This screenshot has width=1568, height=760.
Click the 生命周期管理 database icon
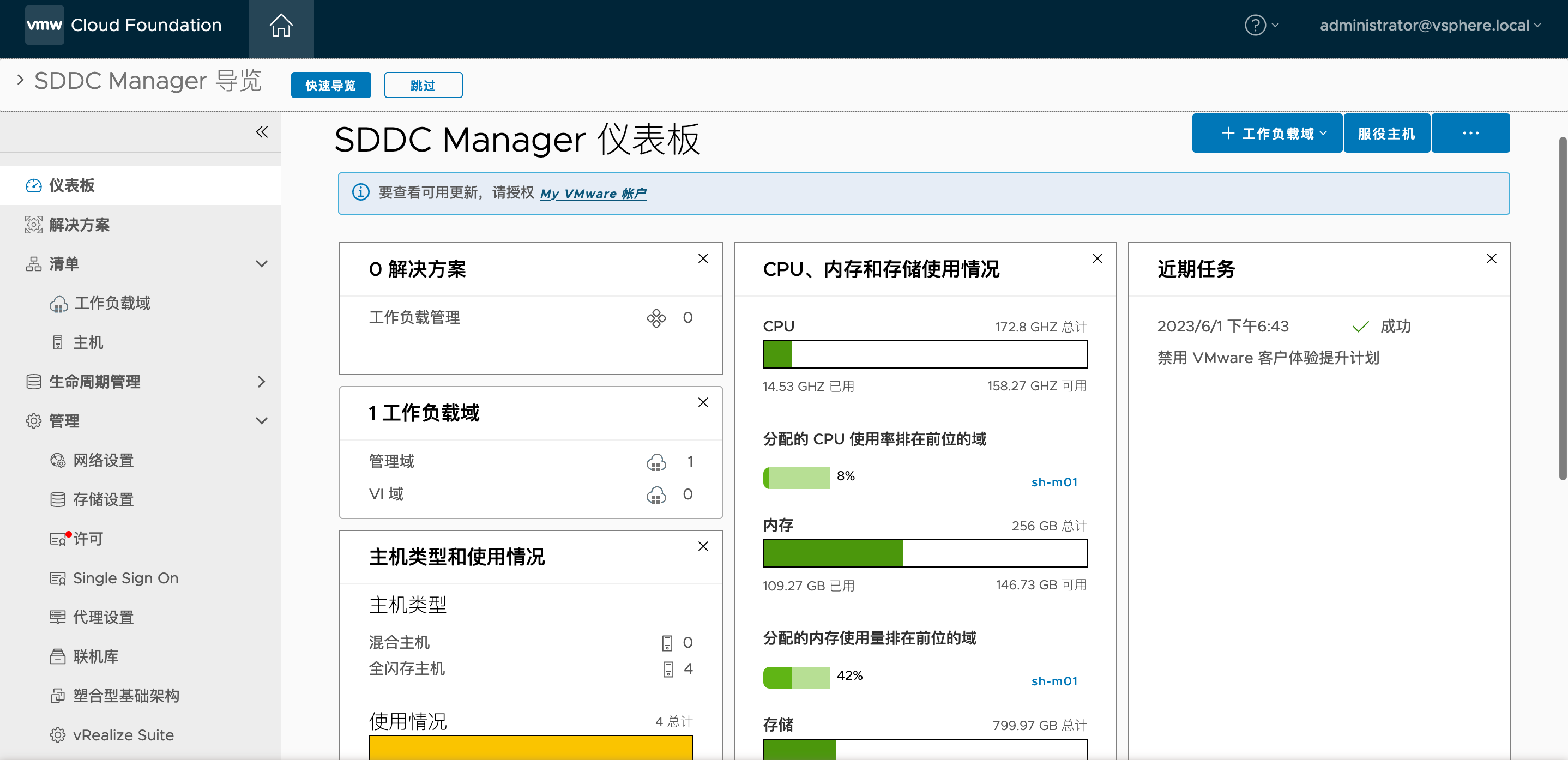click(x=33, y=382)
